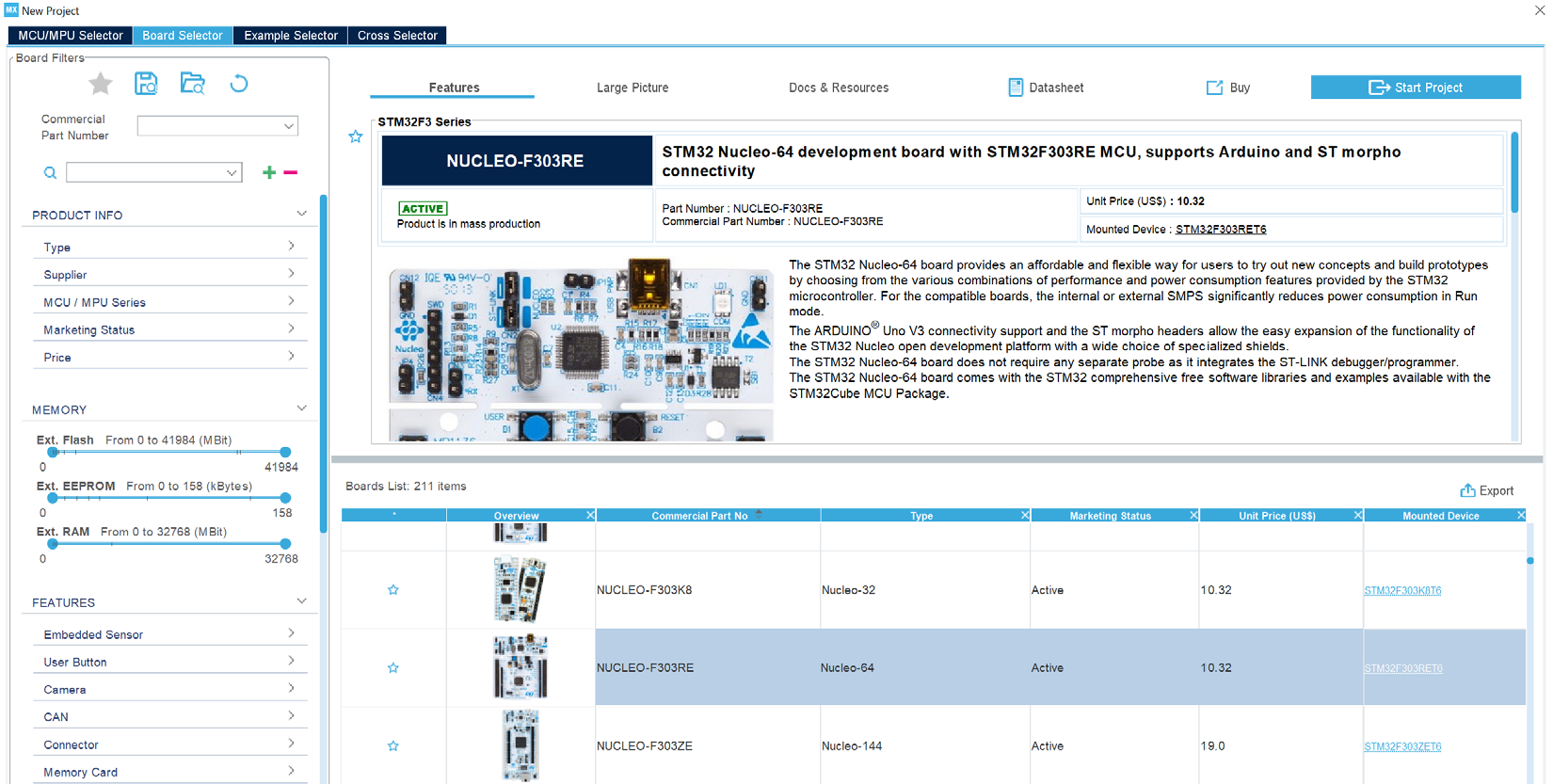Show favorite boards using the grey star filter
This screenshot has height=784, width=1553.
point(101,84)
